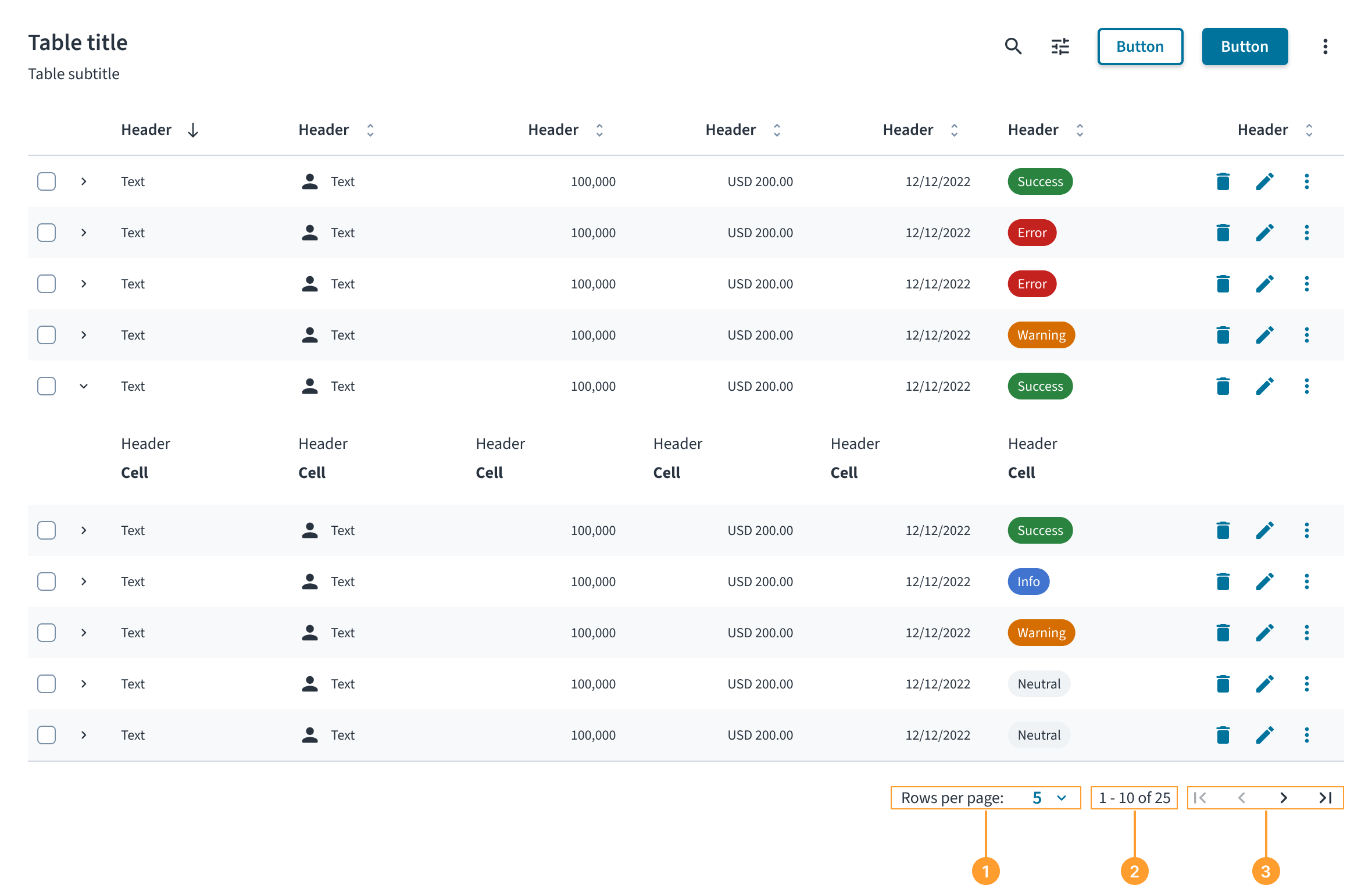The height and width of the screenshot is (885, 1372).
Task: Click the trash icon on the last Neutral row
Action: (1223, 734)
